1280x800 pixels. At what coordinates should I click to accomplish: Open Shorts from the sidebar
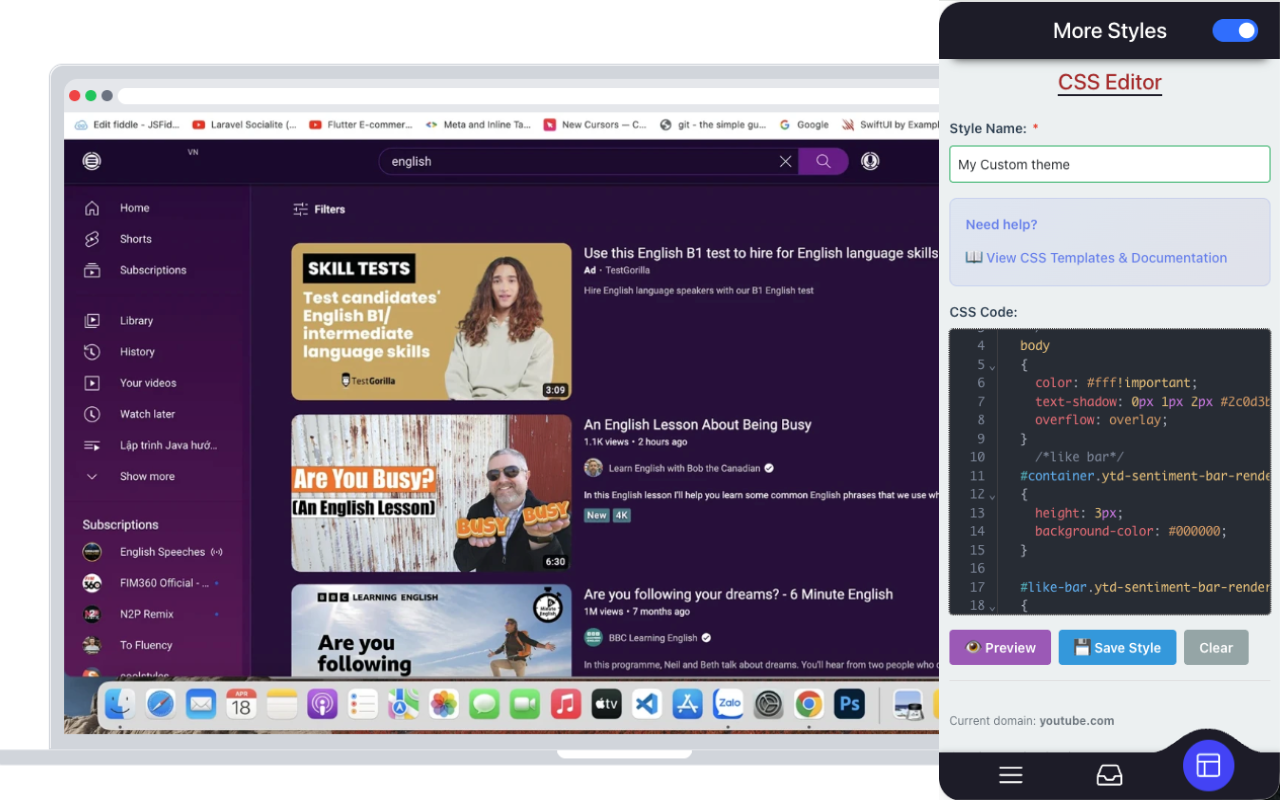135,239
